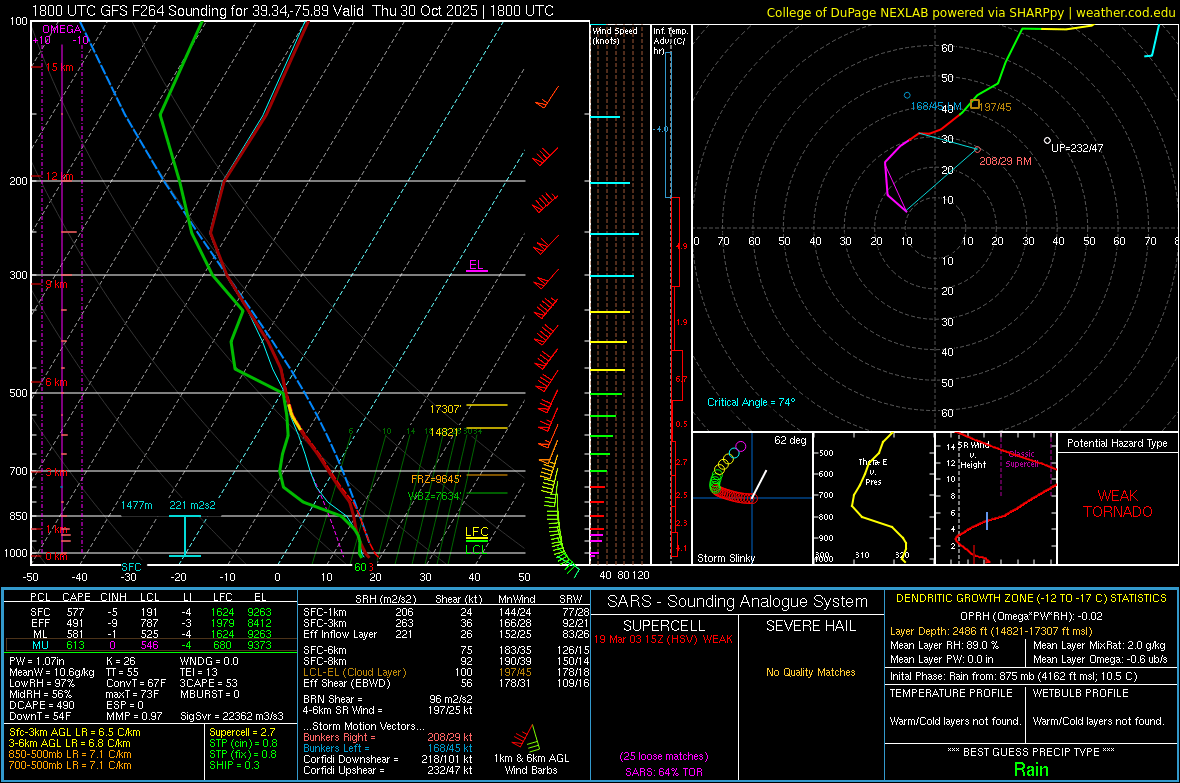Click the Corfidi Downshear vector entry

pos(388,759)
